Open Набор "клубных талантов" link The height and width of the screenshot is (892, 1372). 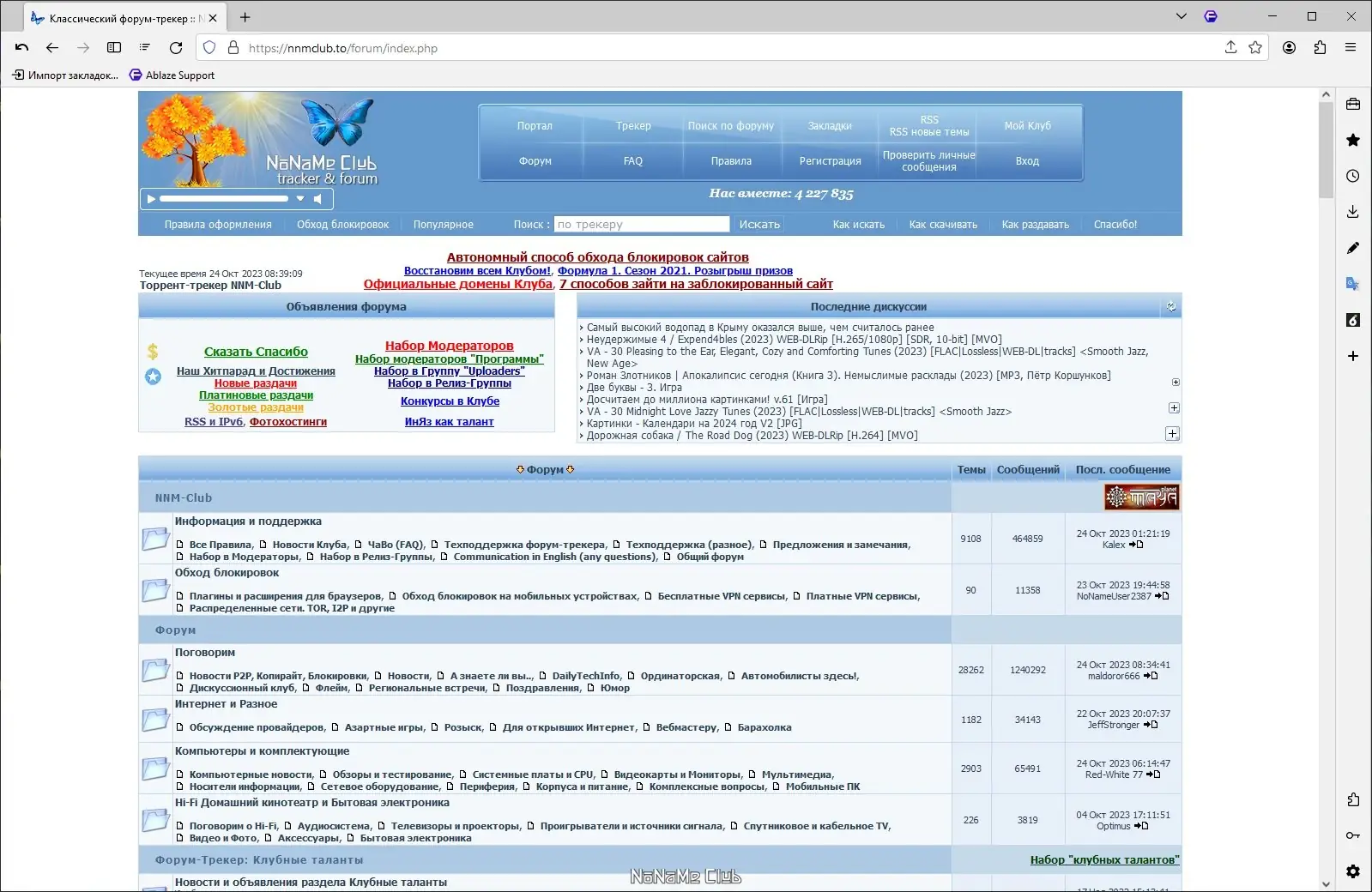coord(1104,859)
